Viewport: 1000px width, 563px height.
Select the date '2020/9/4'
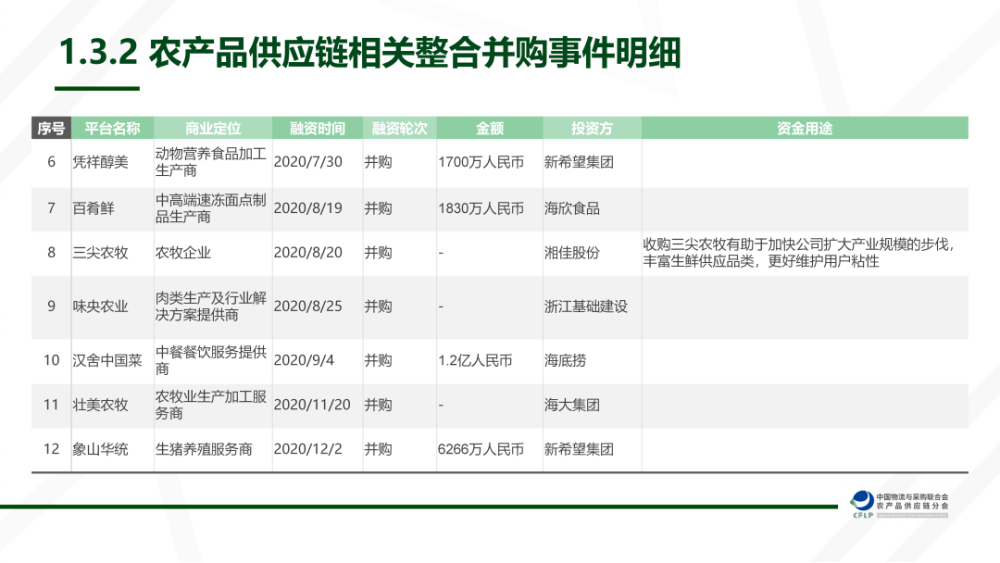[304, 360]
